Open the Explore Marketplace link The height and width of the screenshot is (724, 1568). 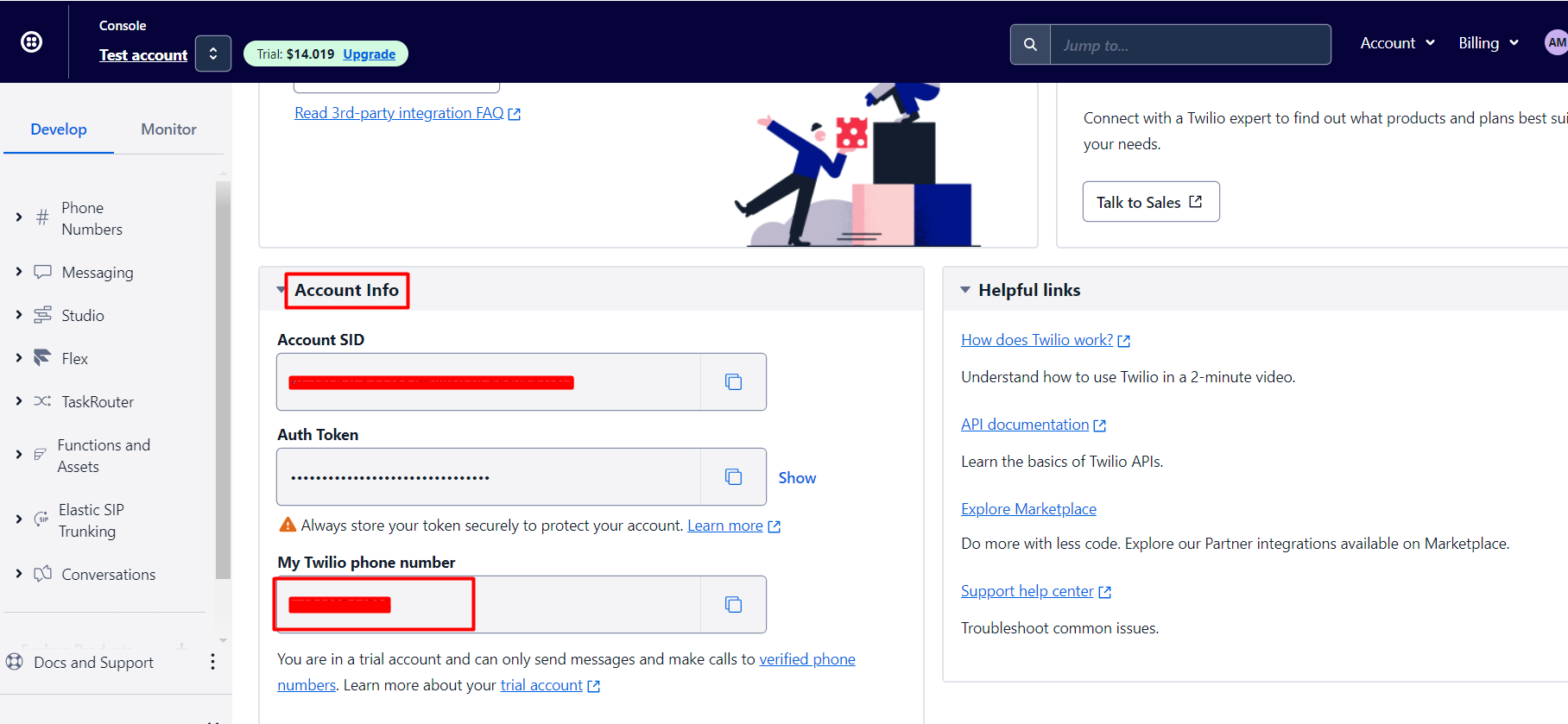click(1028, 509)
